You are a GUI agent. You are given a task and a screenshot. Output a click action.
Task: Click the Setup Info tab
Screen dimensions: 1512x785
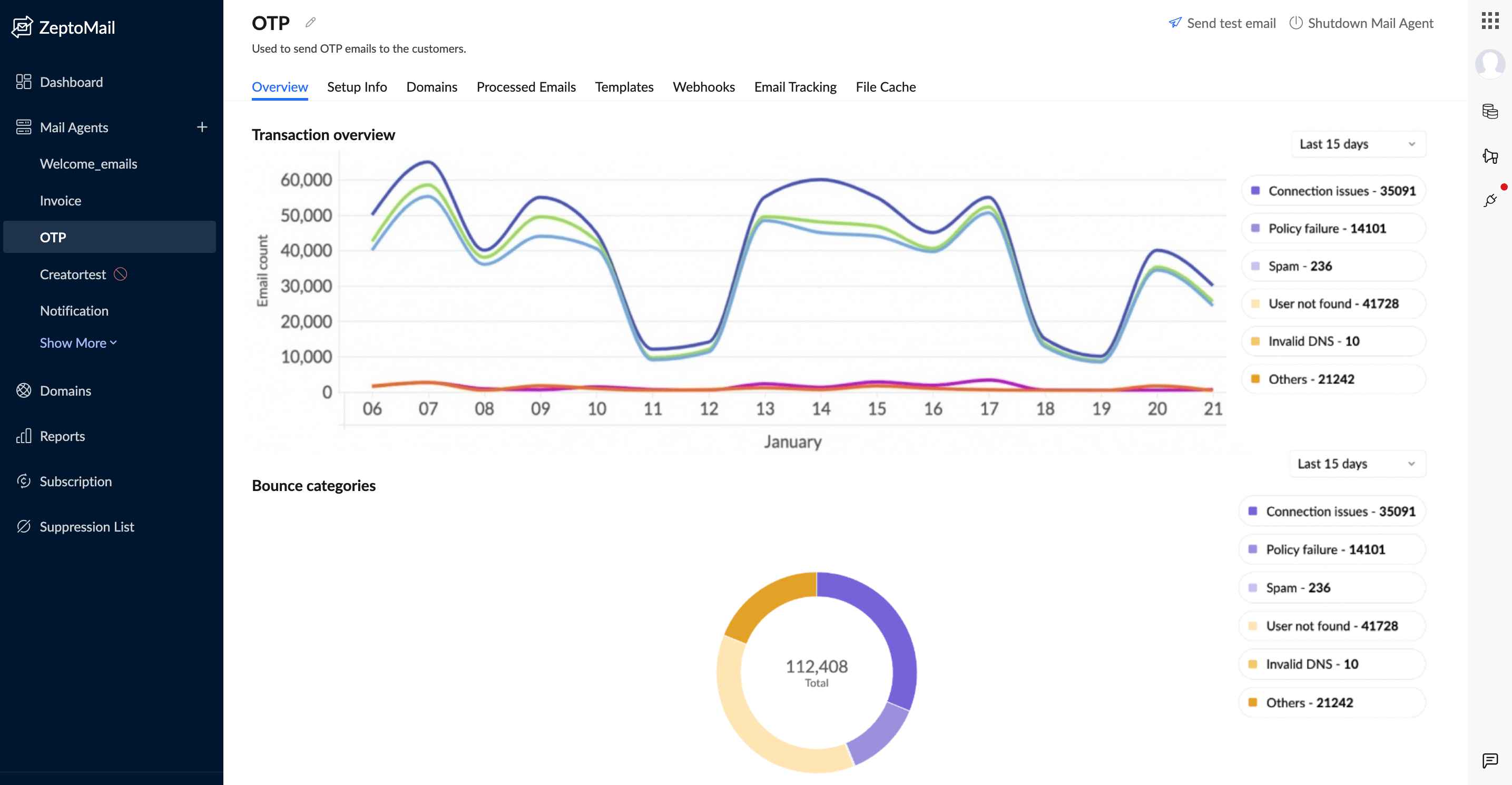tap(357, 86)
